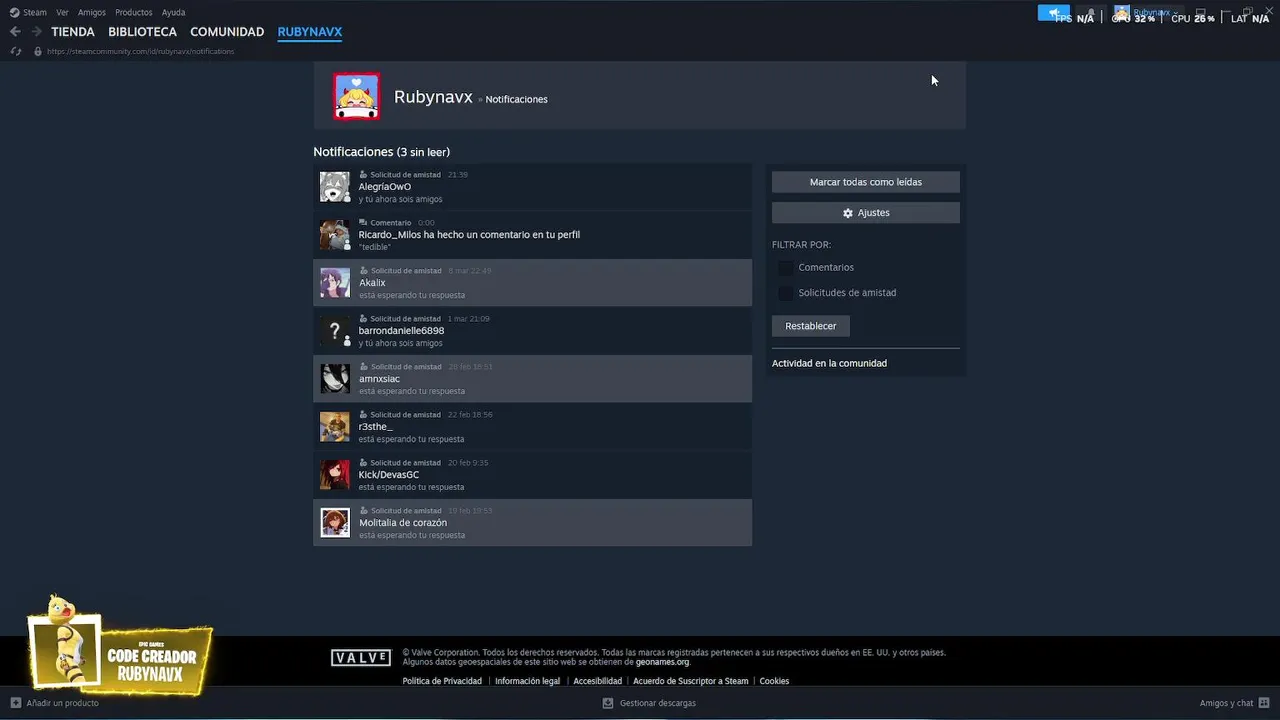The image size is (1280, 720).
Task: Open r3sthe_ friend request name
Action: 375,427
